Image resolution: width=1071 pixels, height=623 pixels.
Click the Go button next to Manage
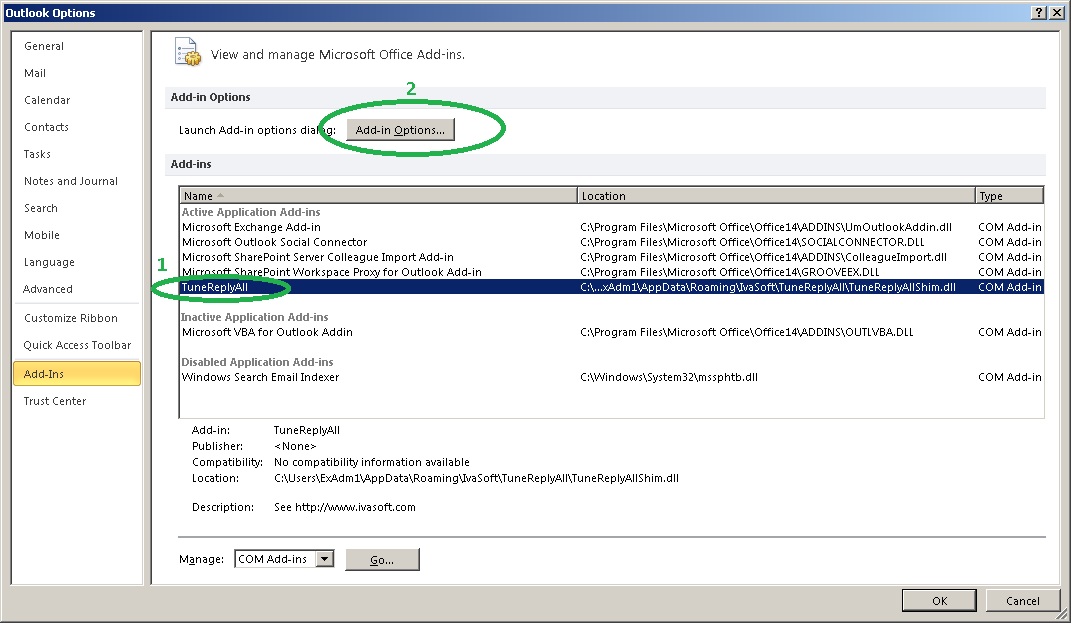pyautogui.click(x=382, y=559)
